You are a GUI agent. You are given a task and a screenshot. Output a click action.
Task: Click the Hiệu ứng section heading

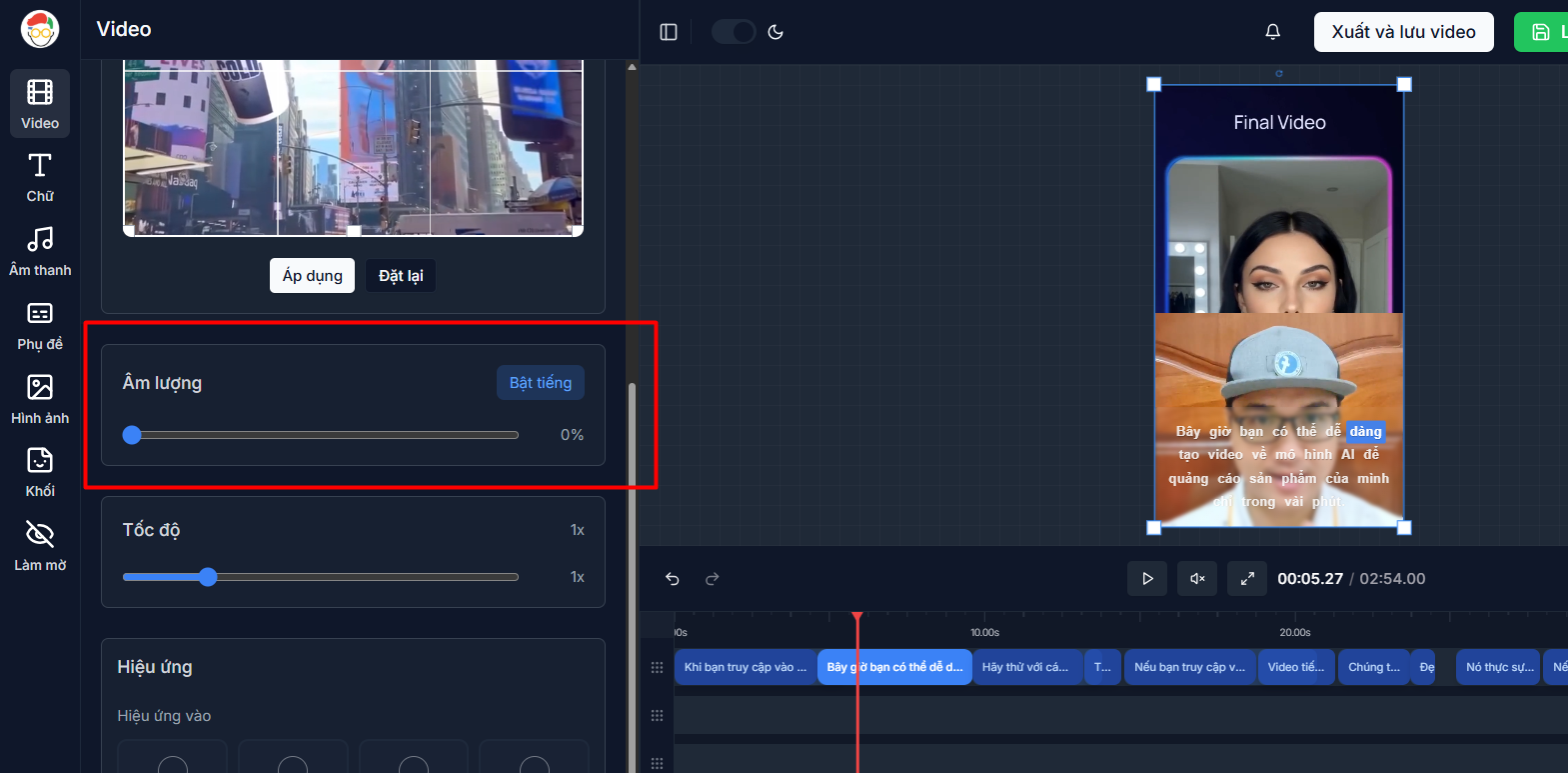[155, 667]
